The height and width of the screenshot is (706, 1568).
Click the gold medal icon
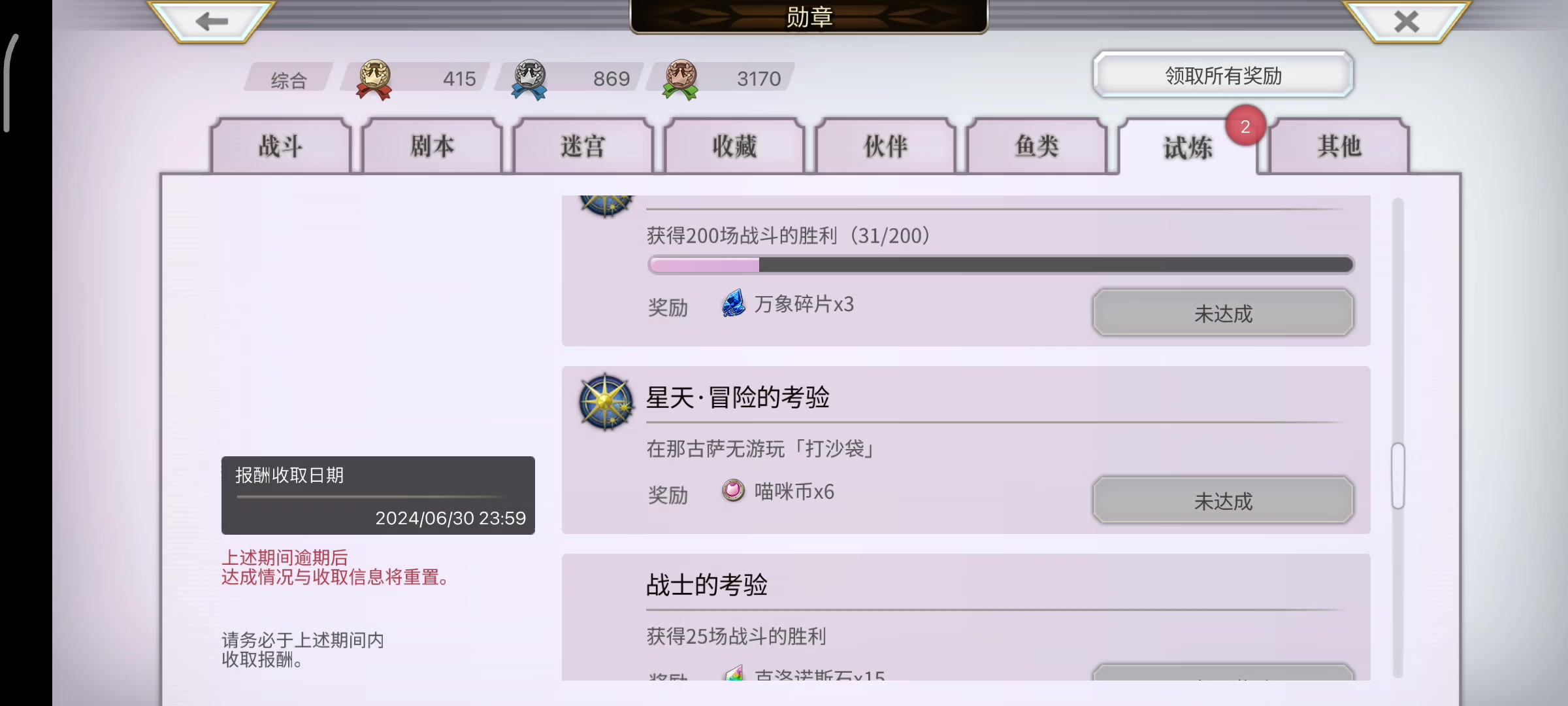374,79
